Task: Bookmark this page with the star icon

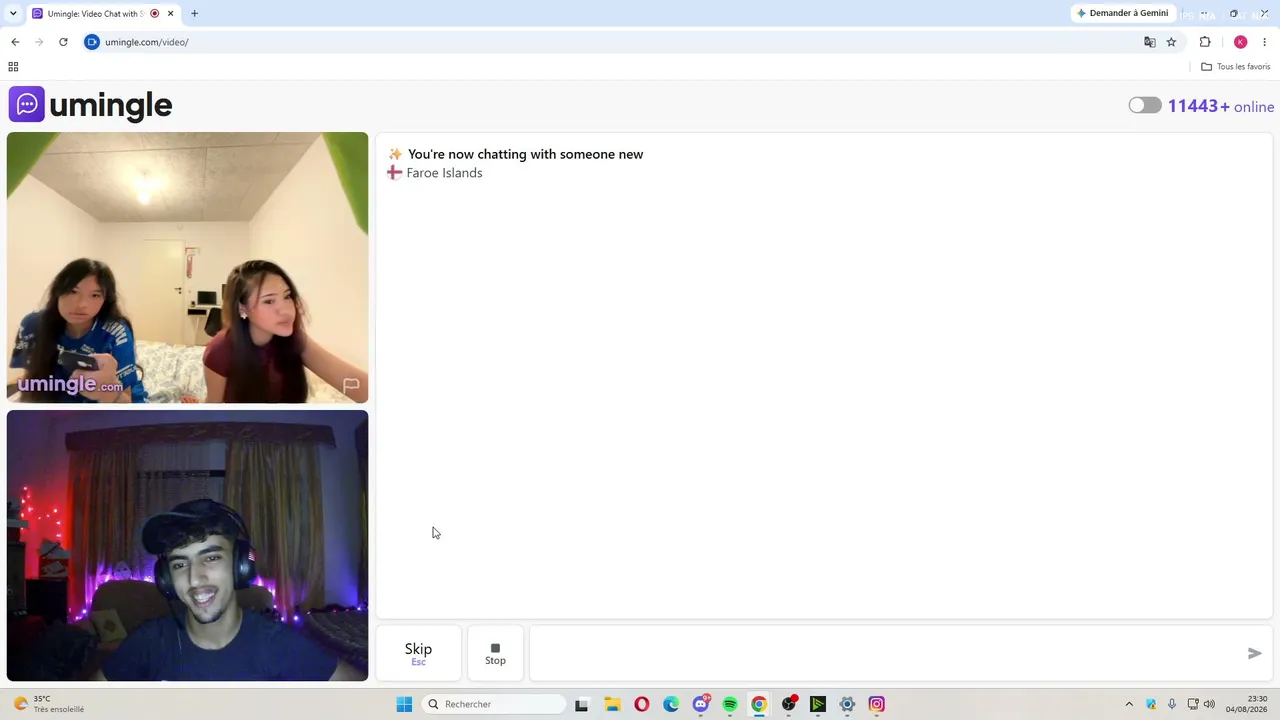Action: pyautogui.click(x=1171, y=42)
